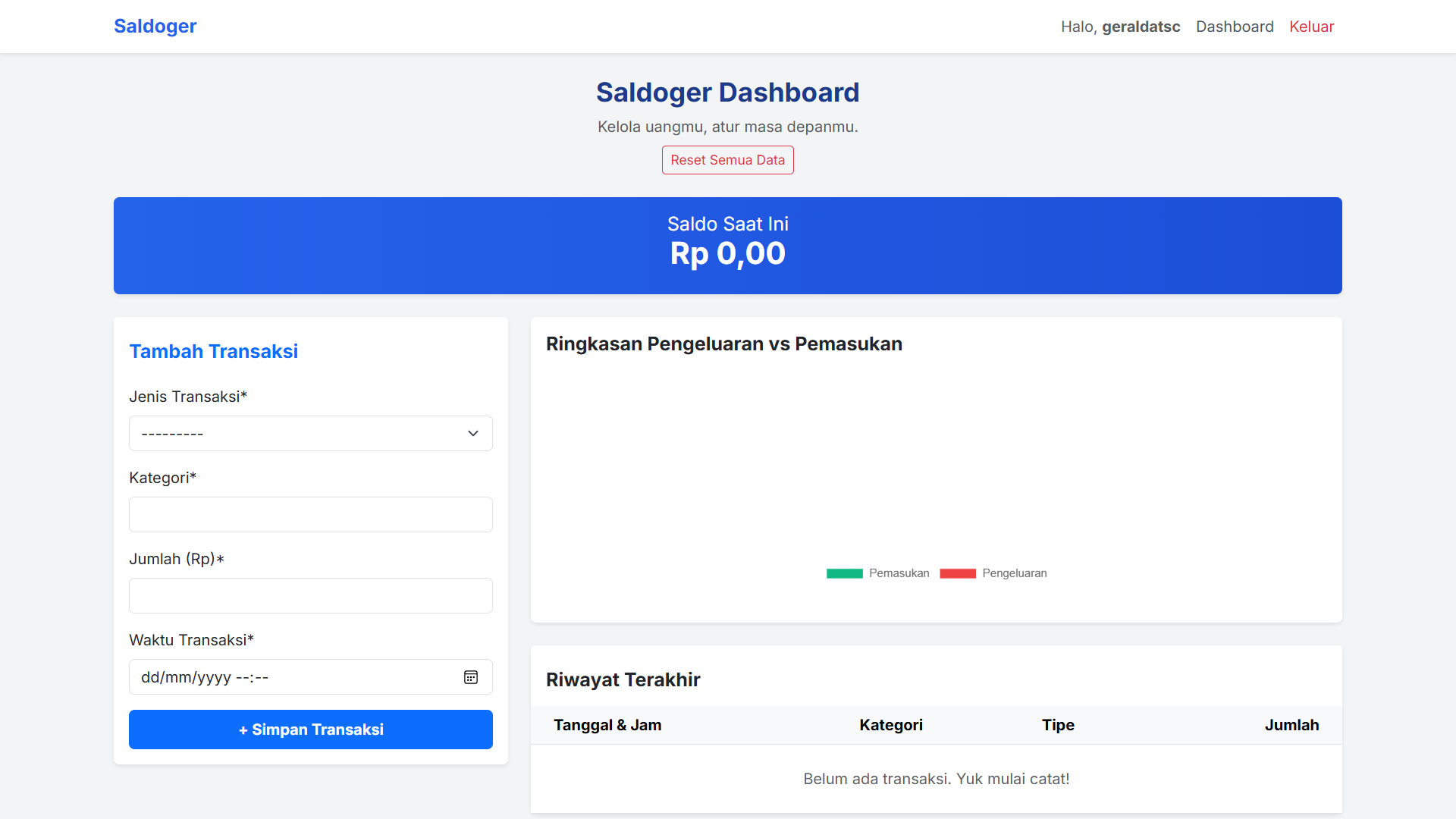Navigate to the Dashboard page
1456x819 pixels.
point(1235,26)
